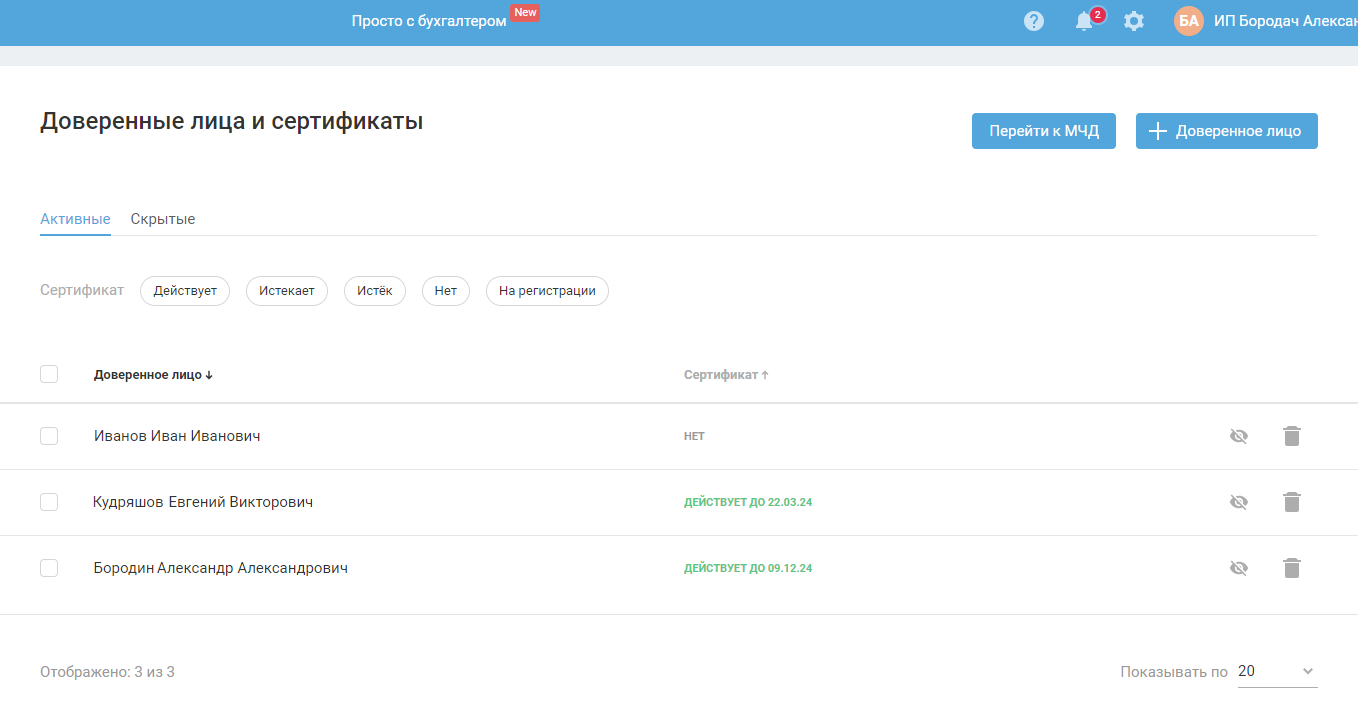Check the box next to Кудряшов Евгений Викторович

pos(49,502)
